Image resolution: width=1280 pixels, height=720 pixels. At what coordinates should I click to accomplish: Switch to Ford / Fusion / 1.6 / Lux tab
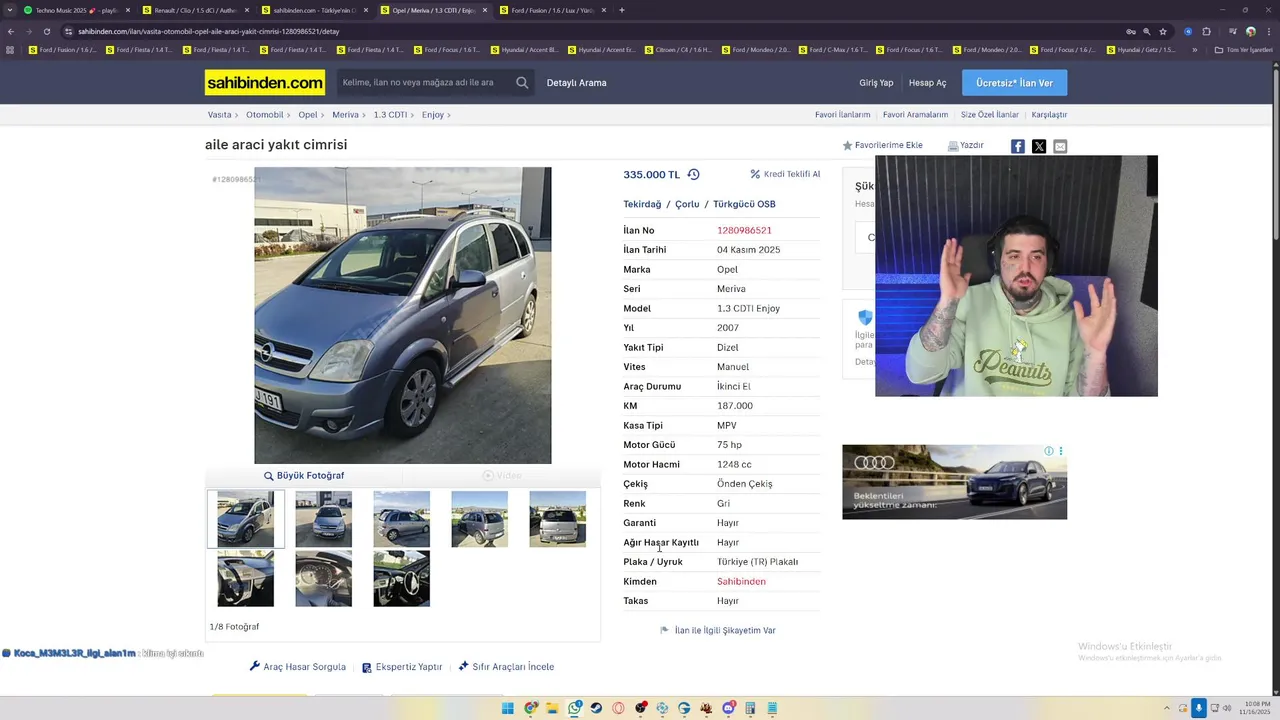pos(552,10)
